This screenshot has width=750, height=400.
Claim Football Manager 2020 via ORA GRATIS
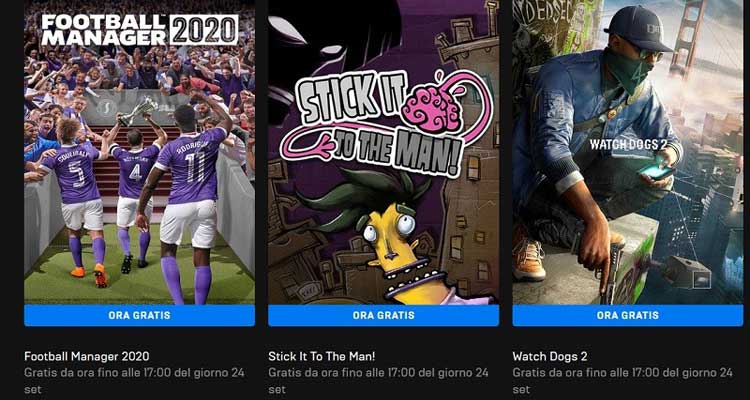pos(139,315)
